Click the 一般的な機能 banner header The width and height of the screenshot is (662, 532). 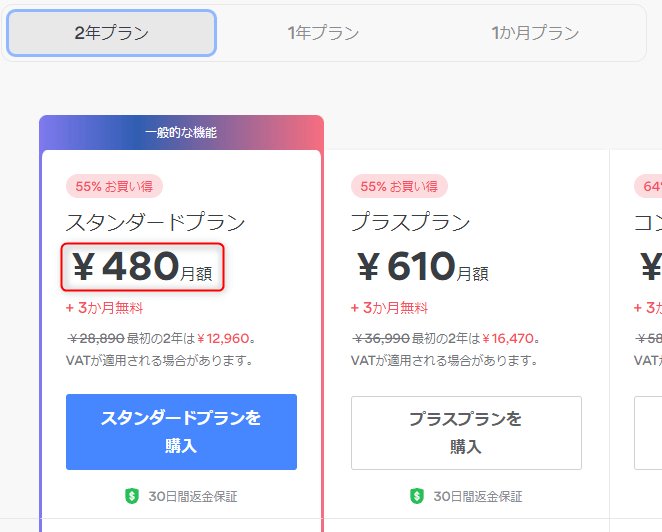[182, 133]
